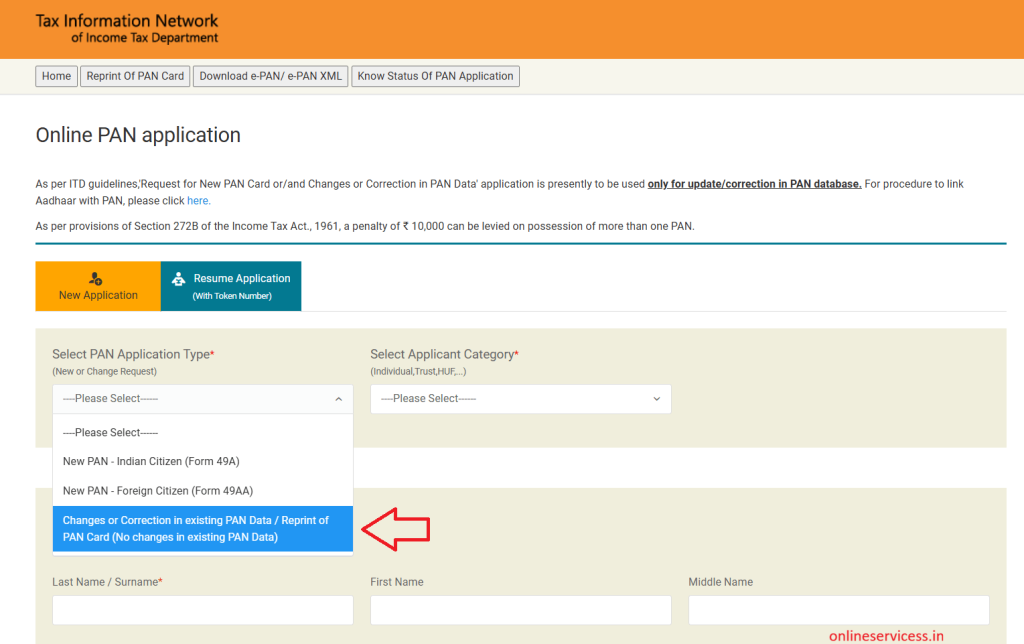Image resolution: width=1024 pixels, height=644 pixels.
Task: Open Reprint Of PAN Card
Action: 135,76
